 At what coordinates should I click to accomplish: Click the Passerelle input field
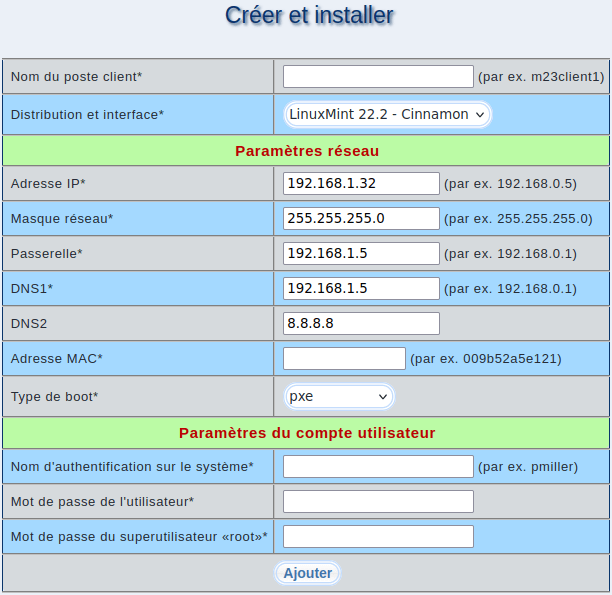[361, 253]
